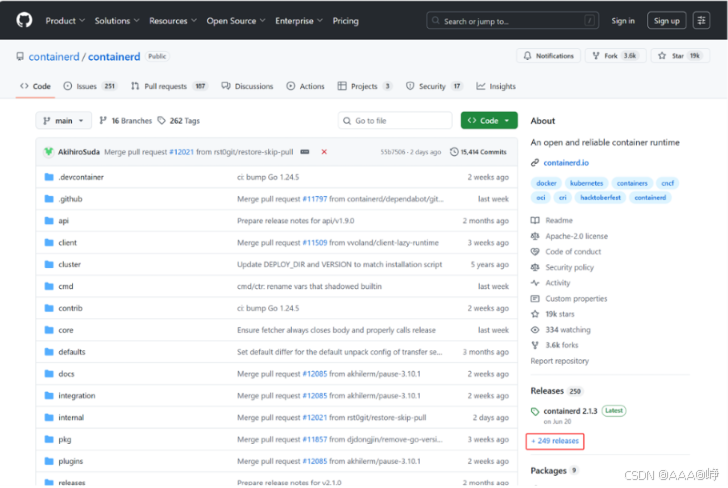Screen dimensions: 728x488
Task: Open pull request #11509 link
Action: [315, 242]
